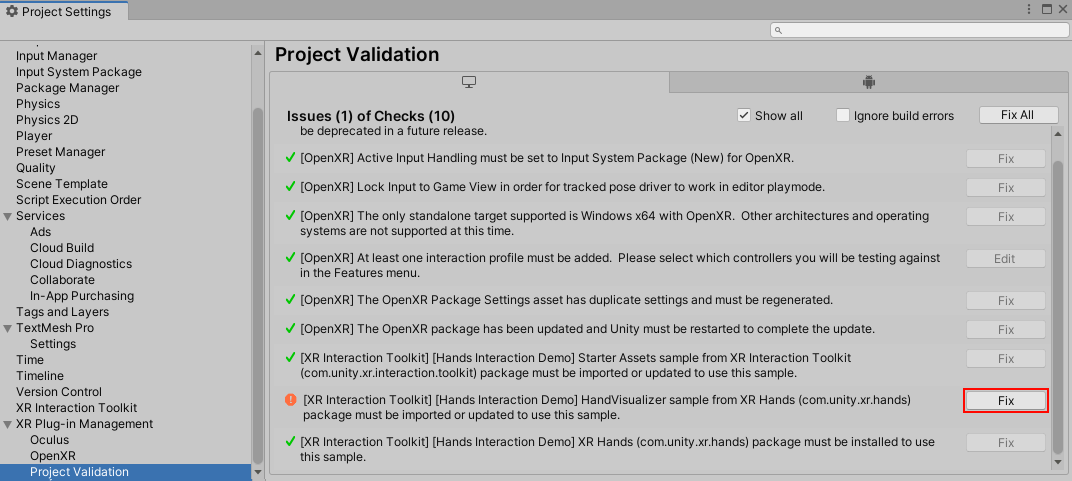Collapse the Services tree section
The width and height of the screenshot is (1072, 481).
8,216
